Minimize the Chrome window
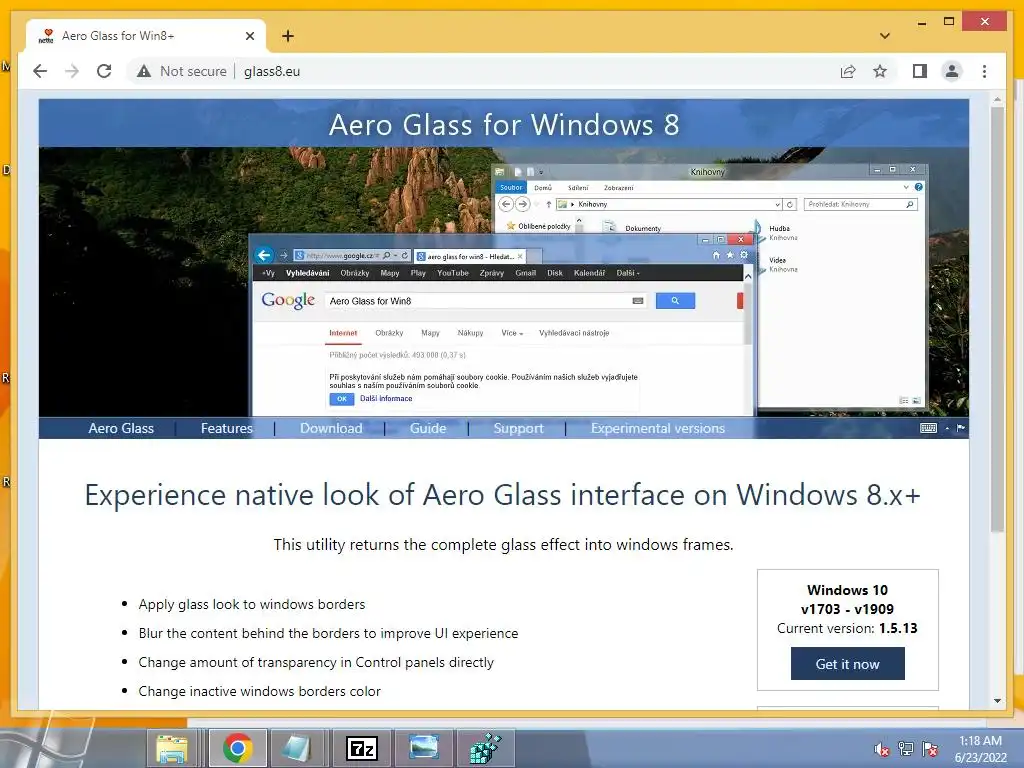 921,23
